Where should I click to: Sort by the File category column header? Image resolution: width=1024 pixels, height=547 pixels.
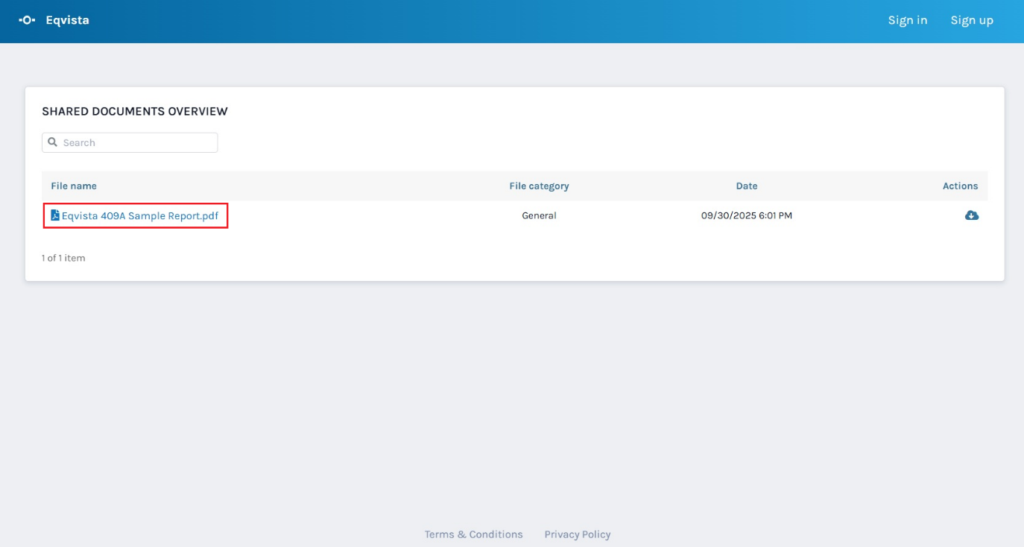(x=538, y=186)
